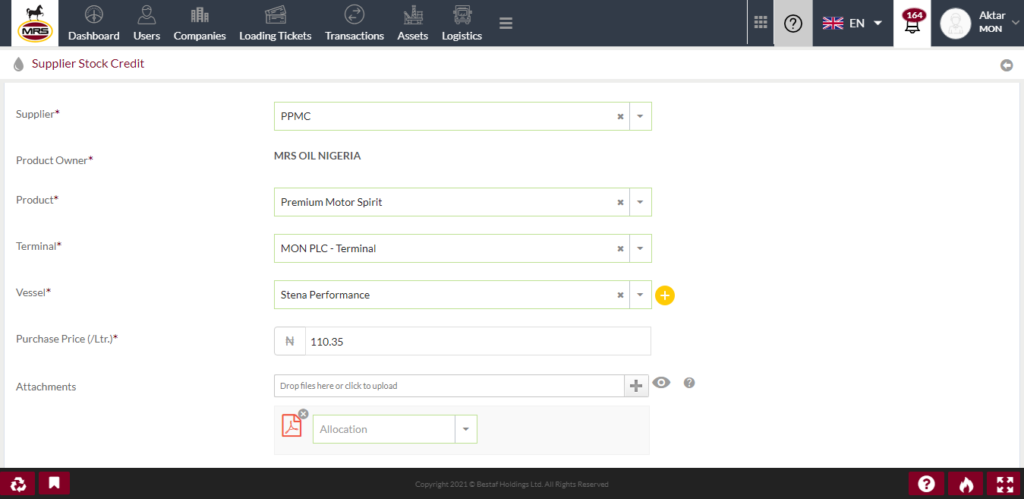
Task: Open the hamburger overflow menu
Action: pos(505,23)
